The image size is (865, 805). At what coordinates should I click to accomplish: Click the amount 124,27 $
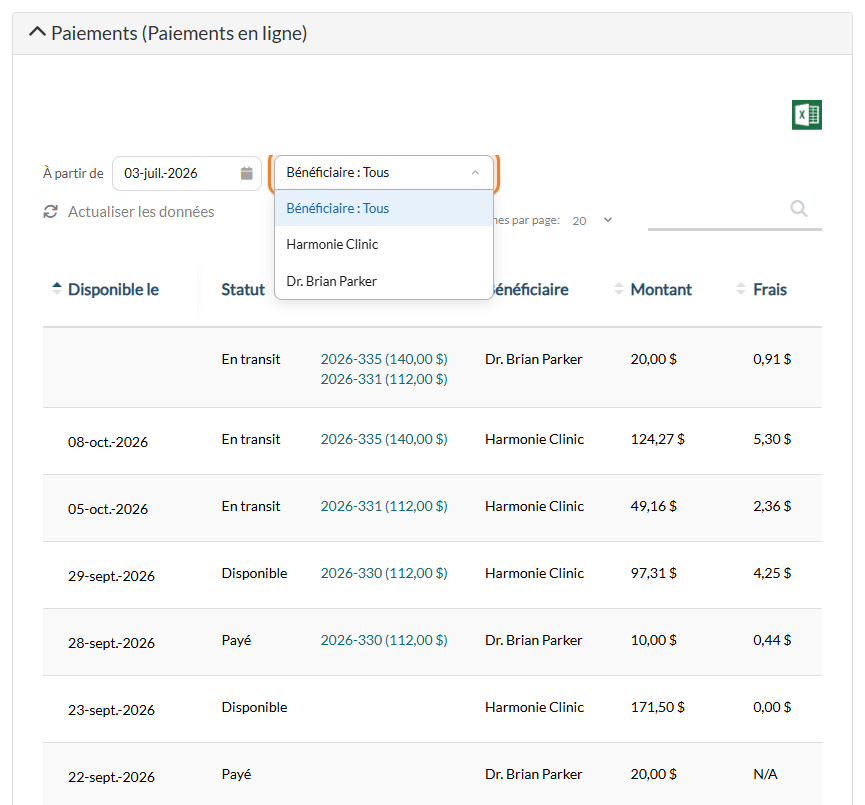point(658,439)
